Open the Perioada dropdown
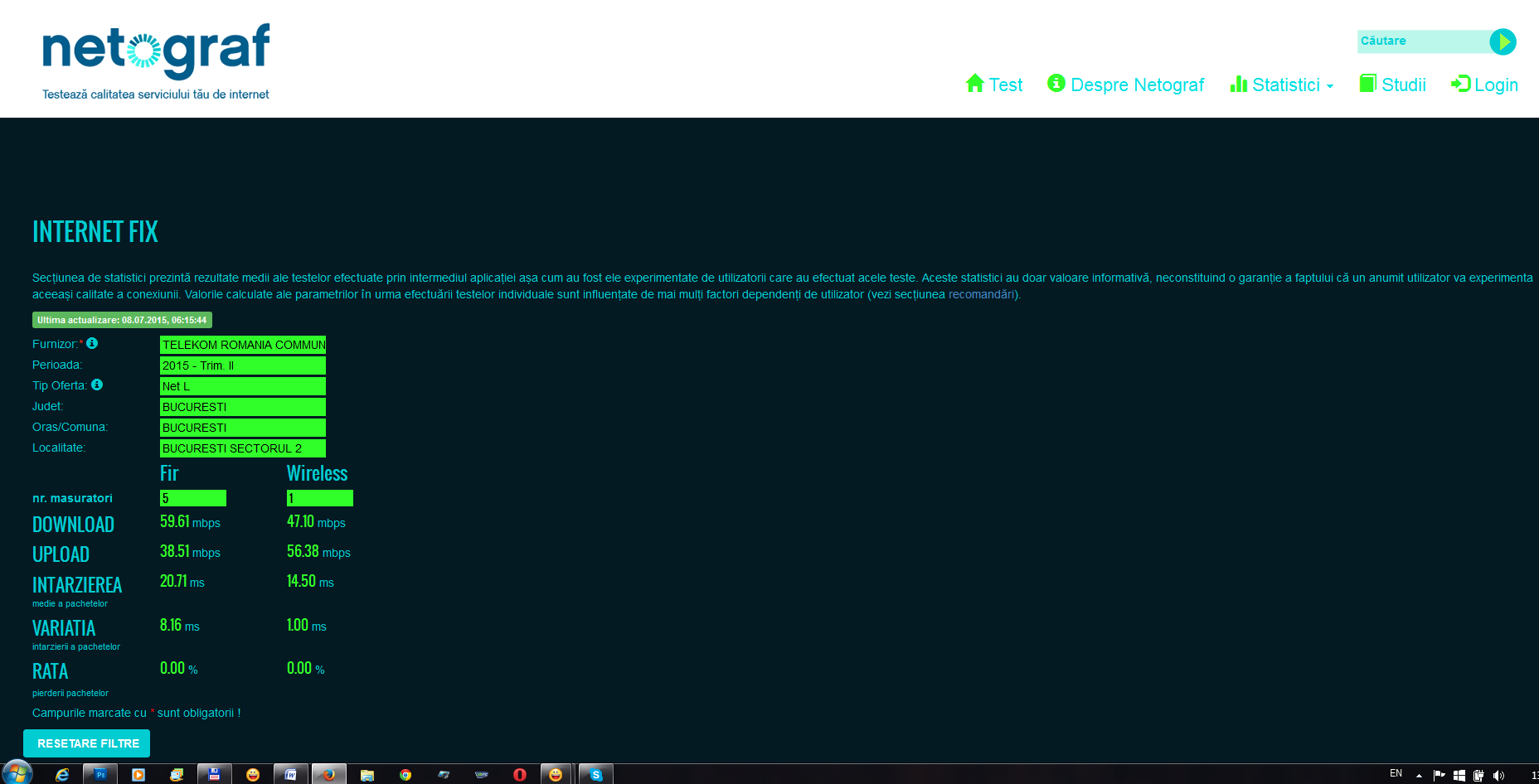 click(x=242, y=365)
